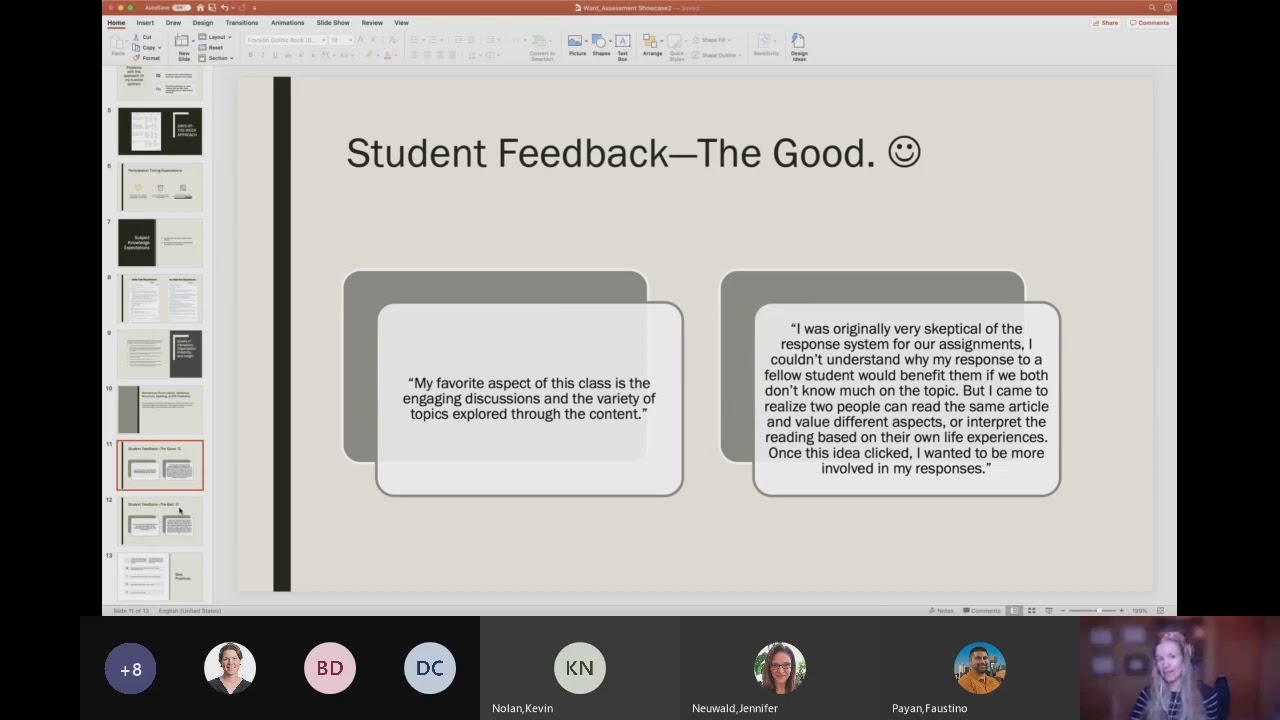Insert a Picture from ribbon
The height and width of the screenshot is (720, 1280).
coord(575,41)
